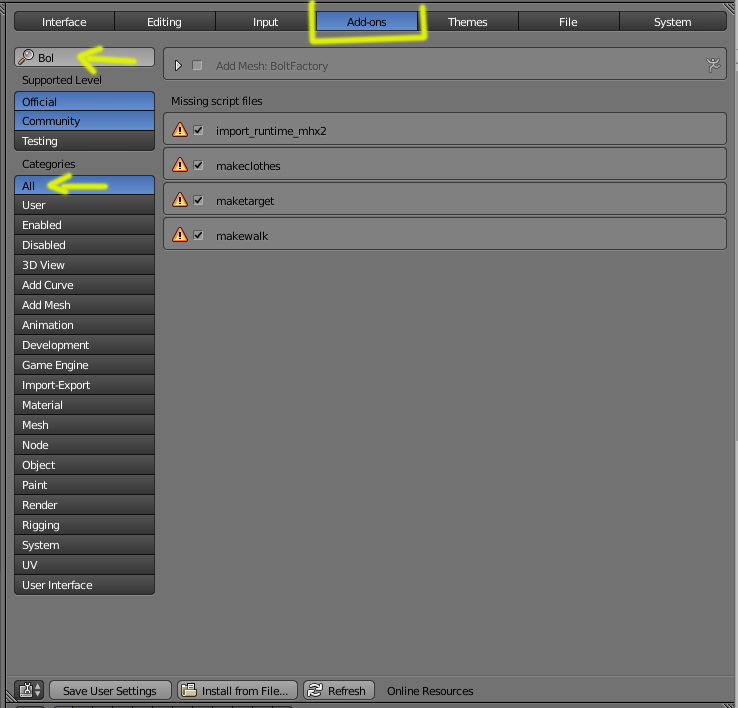The width and height of the screenshot is (738, 708).
Task: Select the User category
Action: 85,205
